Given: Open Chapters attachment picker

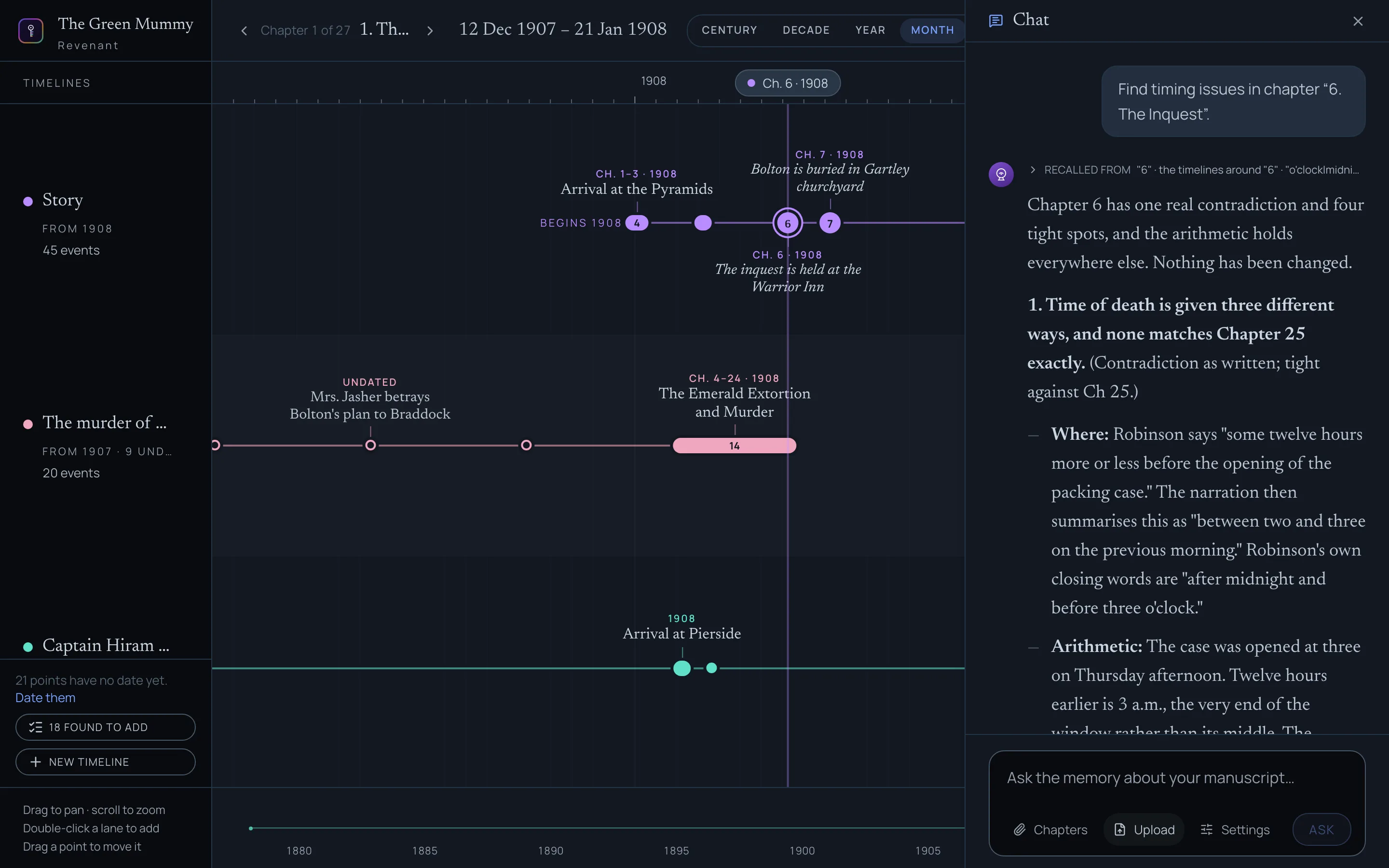Looking at the screenshot, I should click(1050, 829).
